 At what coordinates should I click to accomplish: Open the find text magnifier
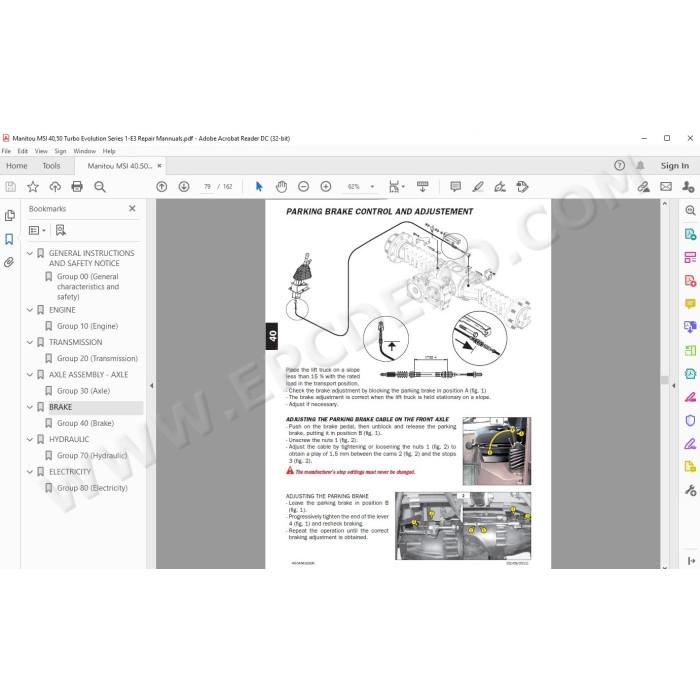100,187
